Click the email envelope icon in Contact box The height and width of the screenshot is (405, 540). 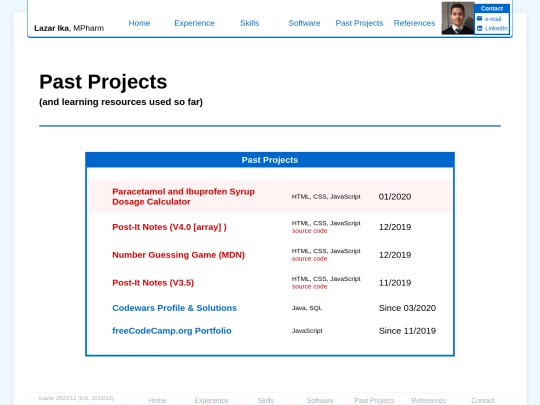point(479,19)
